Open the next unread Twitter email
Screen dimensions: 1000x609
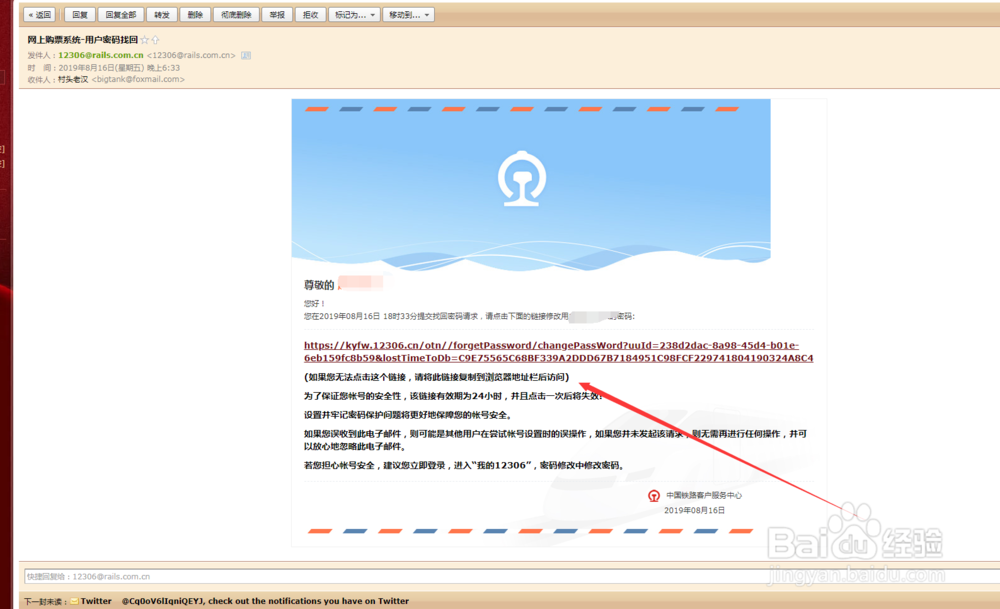[245, 601]
